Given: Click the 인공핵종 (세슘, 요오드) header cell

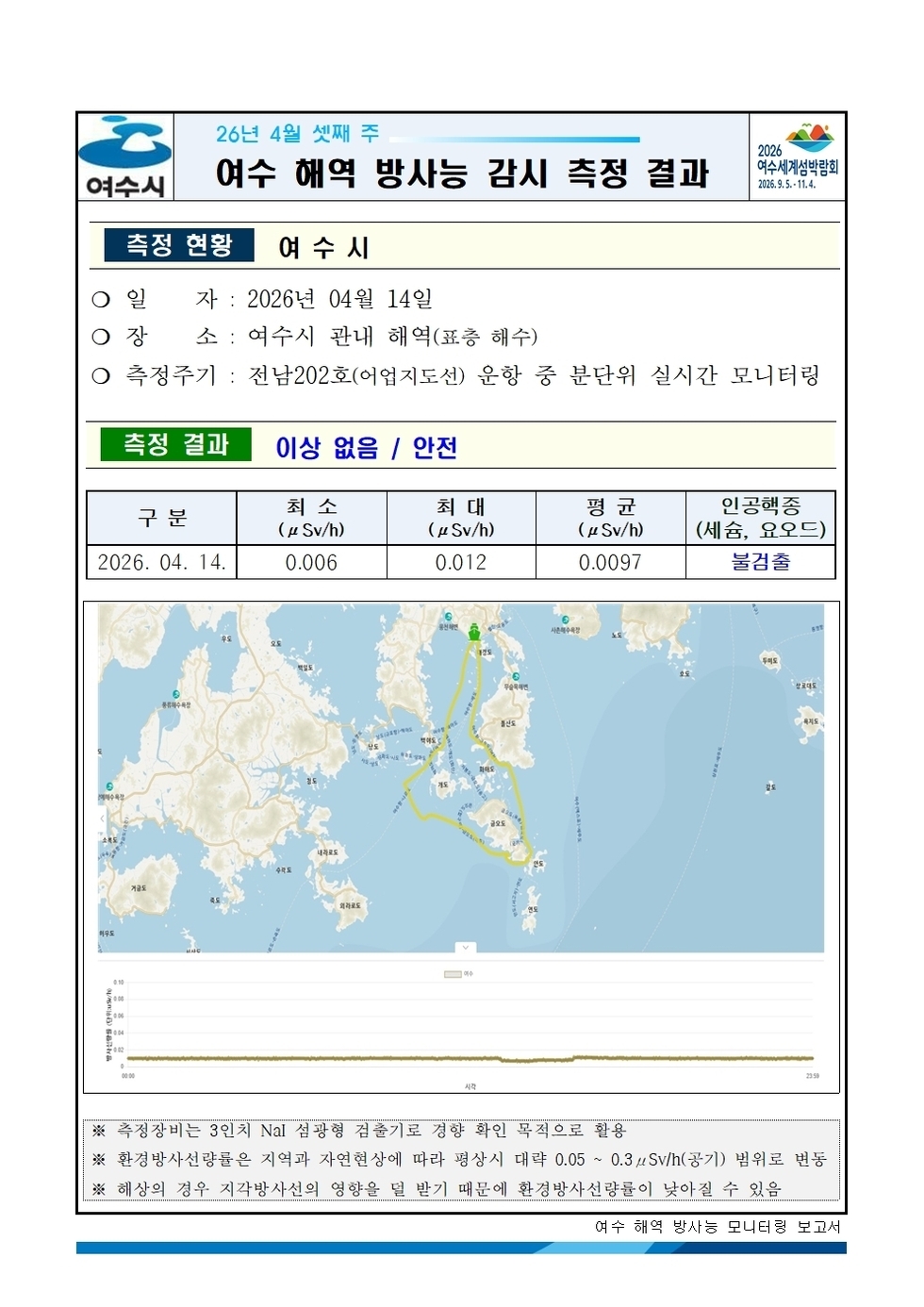Looking at the screenshot, I should tap(761, 518).
